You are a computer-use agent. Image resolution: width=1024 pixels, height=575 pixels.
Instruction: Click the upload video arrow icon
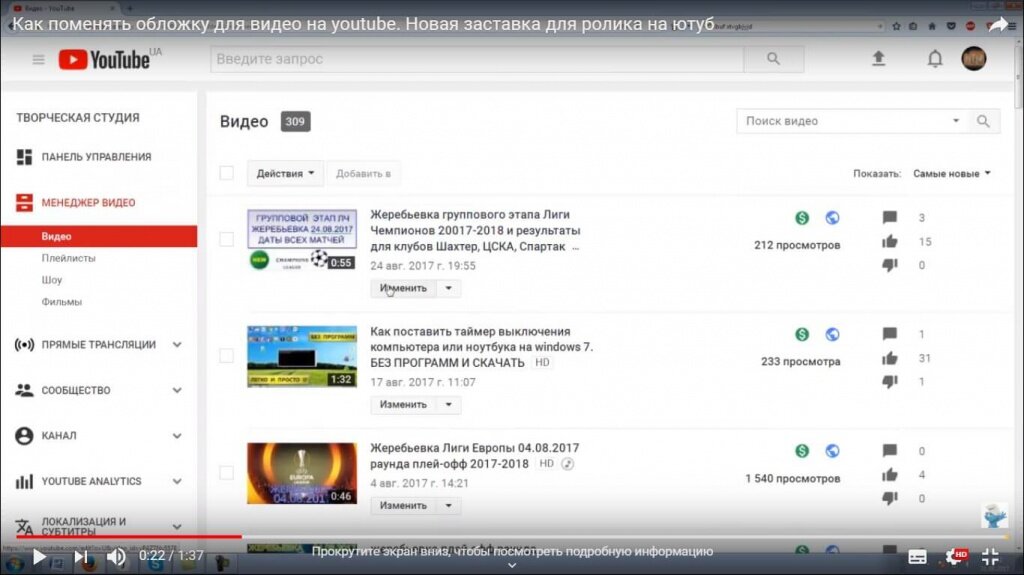tap(879, 59)
